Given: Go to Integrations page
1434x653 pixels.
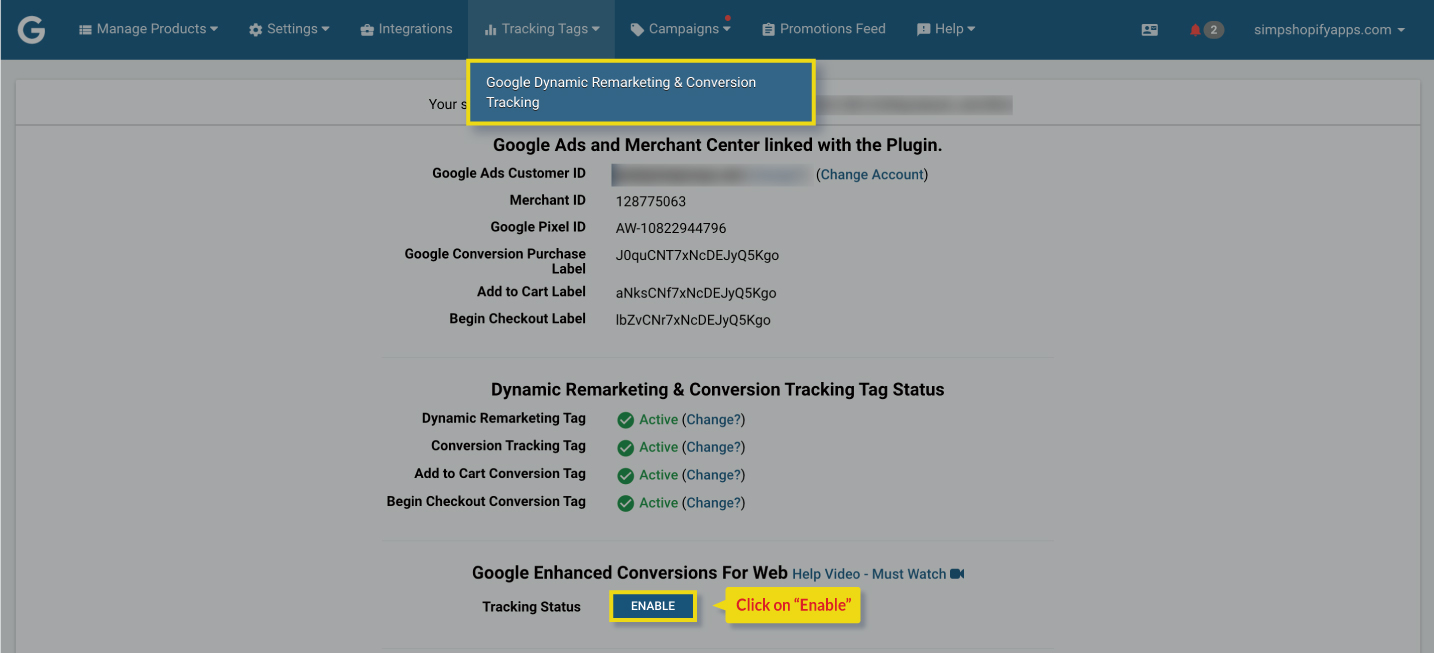Looking at the screenshot, I should click(406, 29).
